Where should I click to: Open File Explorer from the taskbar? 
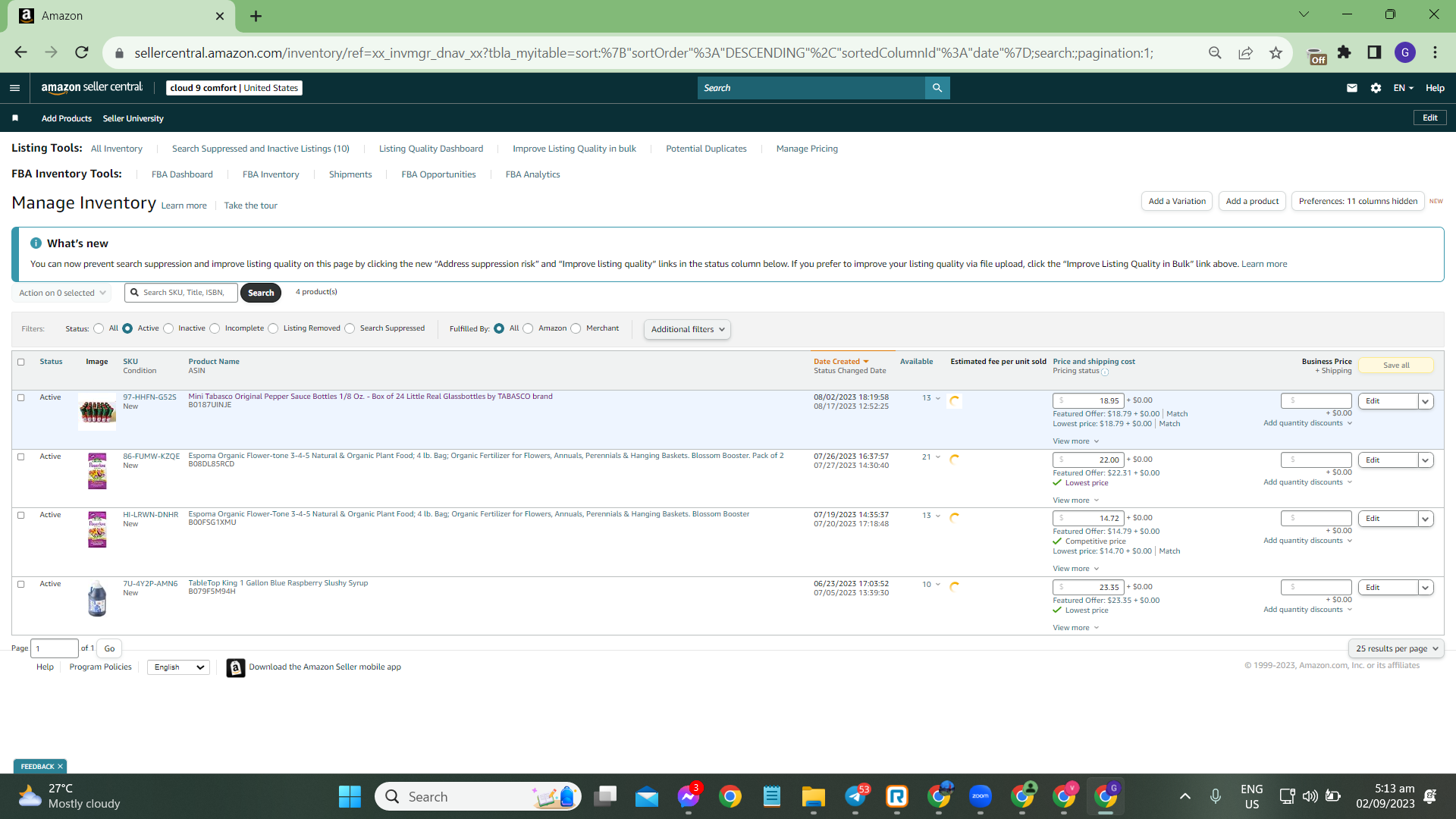[x=814, y=796]
